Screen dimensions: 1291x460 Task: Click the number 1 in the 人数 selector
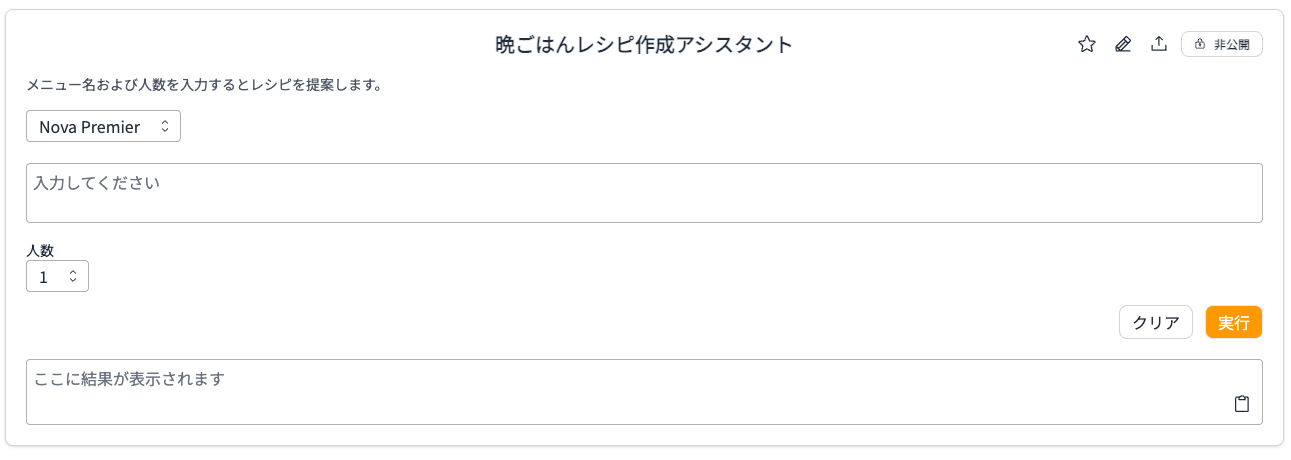(43, 277)
